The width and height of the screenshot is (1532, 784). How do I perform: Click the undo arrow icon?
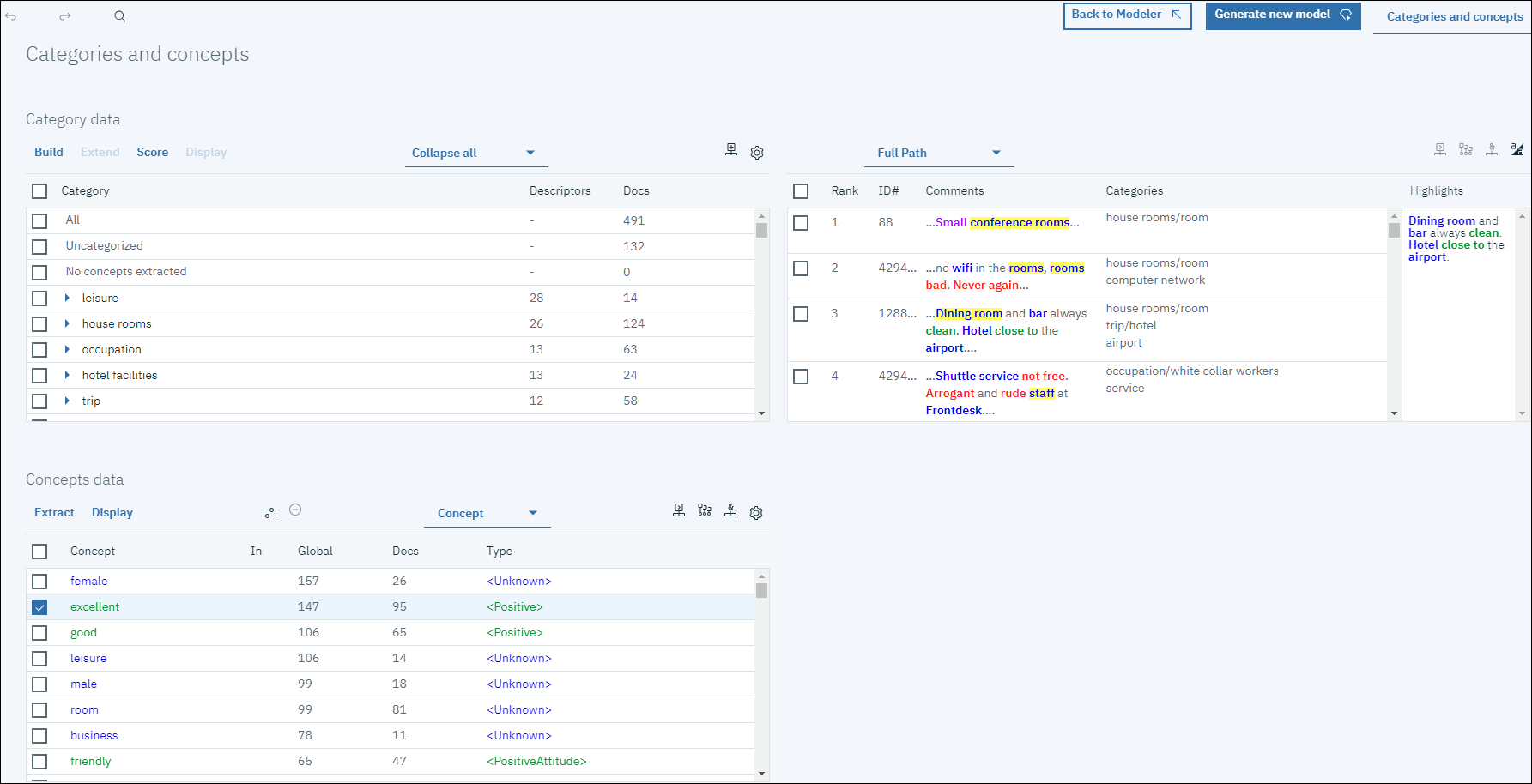10,16
